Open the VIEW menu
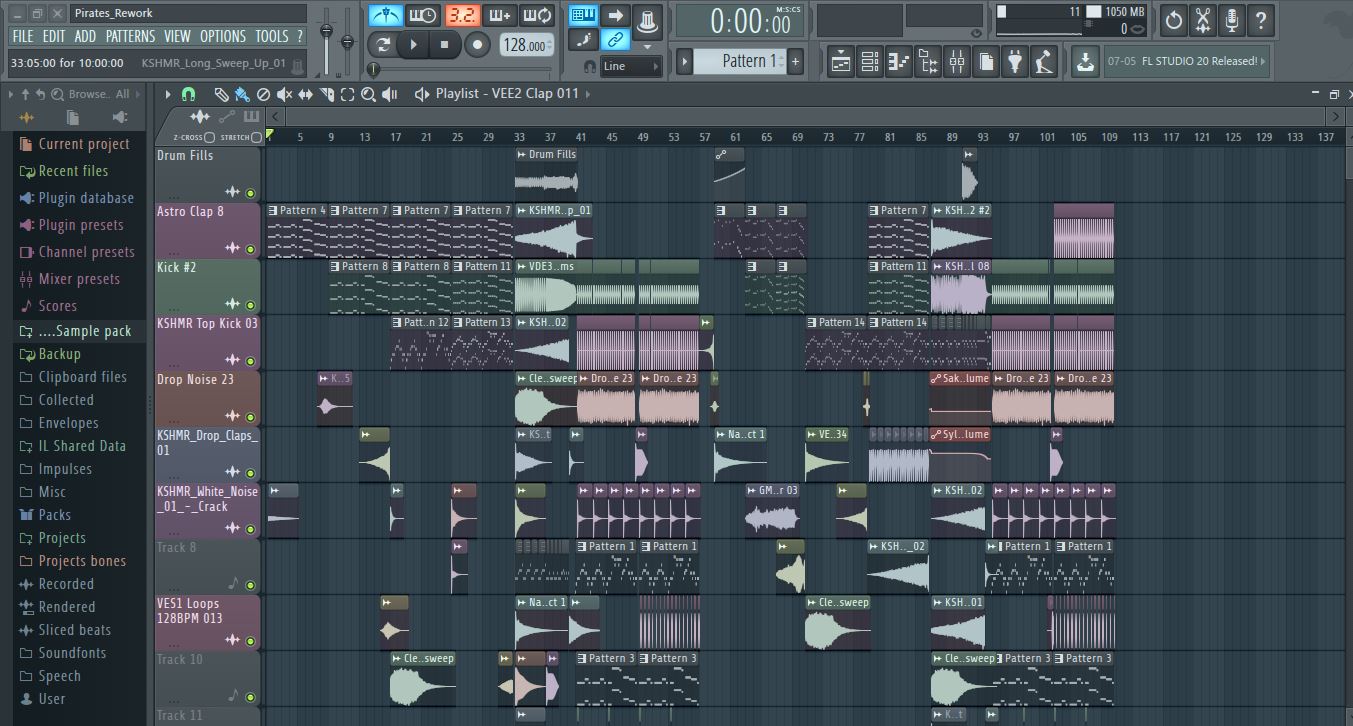1353x726 pixels. (178, 36)
